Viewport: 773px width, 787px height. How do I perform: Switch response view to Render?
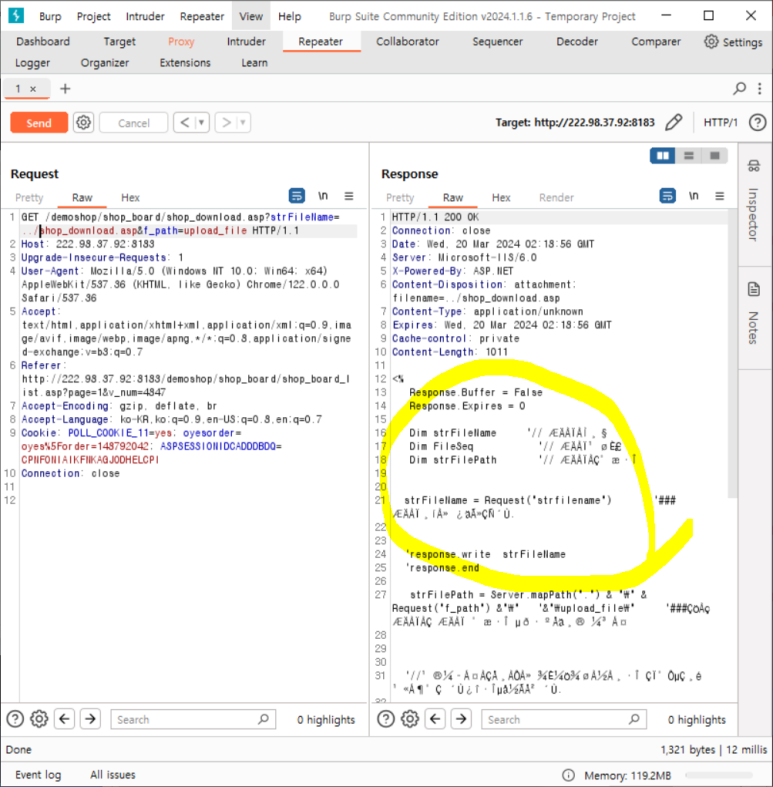556,197
